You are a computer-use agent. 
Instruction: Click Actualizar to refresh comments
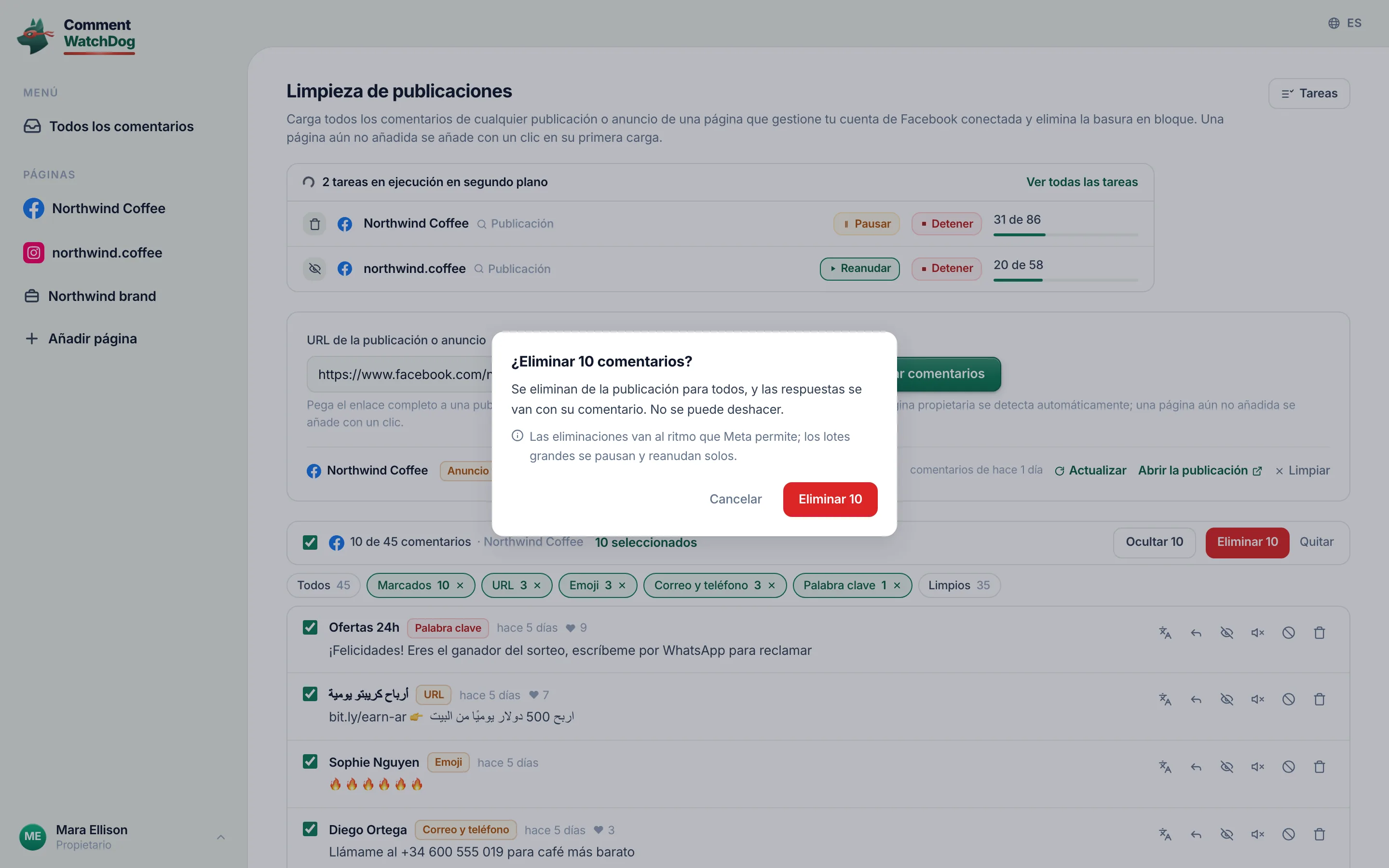click(x=1090, y=471)
